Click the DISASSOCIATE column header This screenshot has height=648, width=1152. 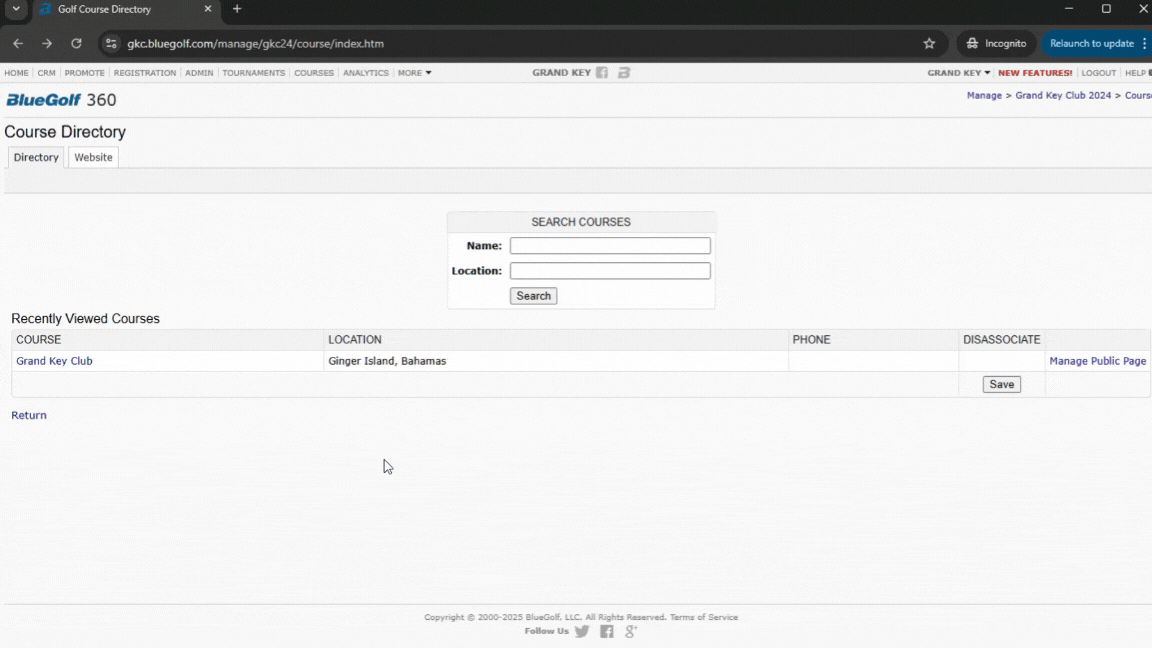pos(1001,339)
